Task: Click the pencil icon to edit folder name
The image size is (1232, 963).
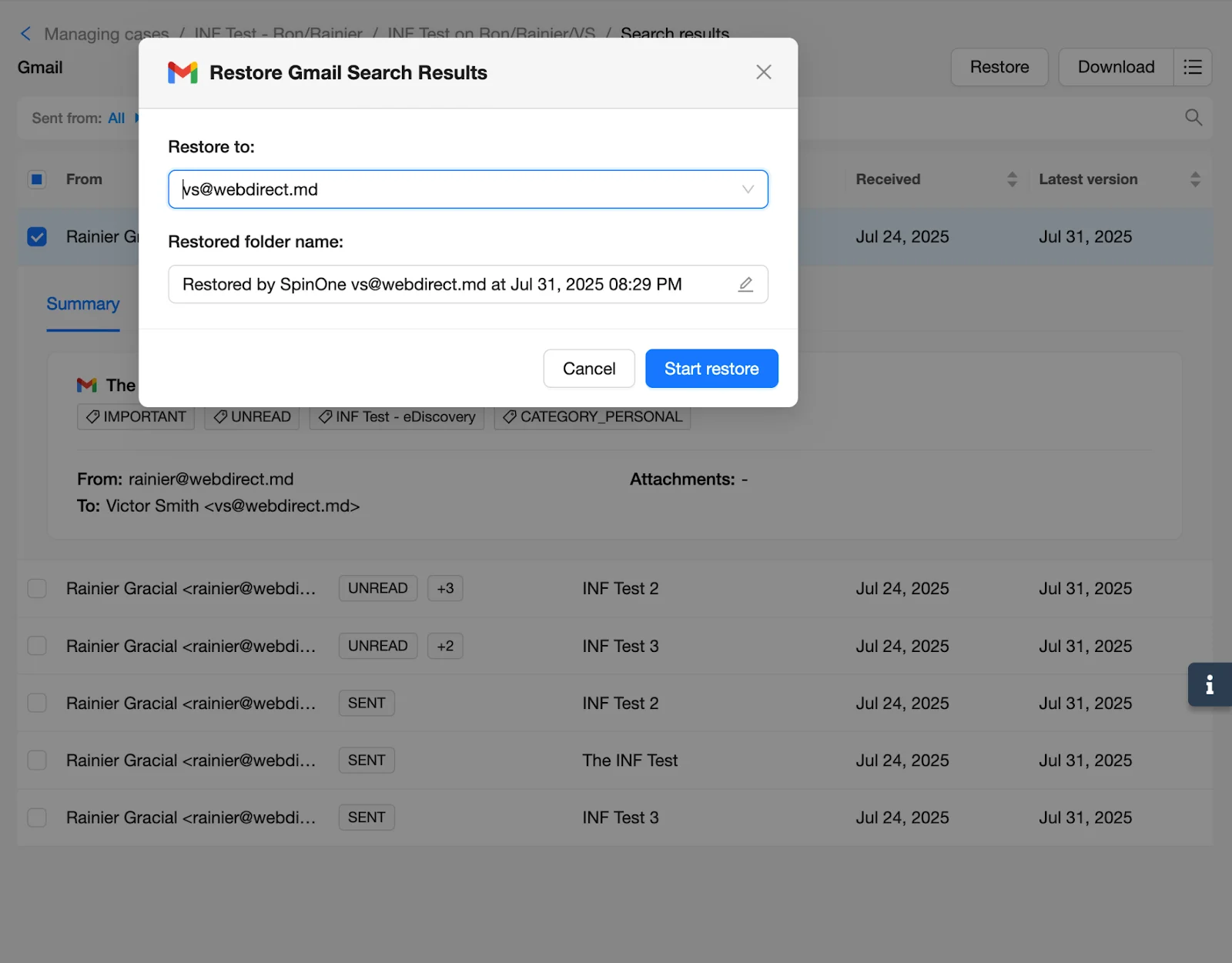Action: click(x=745, y=284)
